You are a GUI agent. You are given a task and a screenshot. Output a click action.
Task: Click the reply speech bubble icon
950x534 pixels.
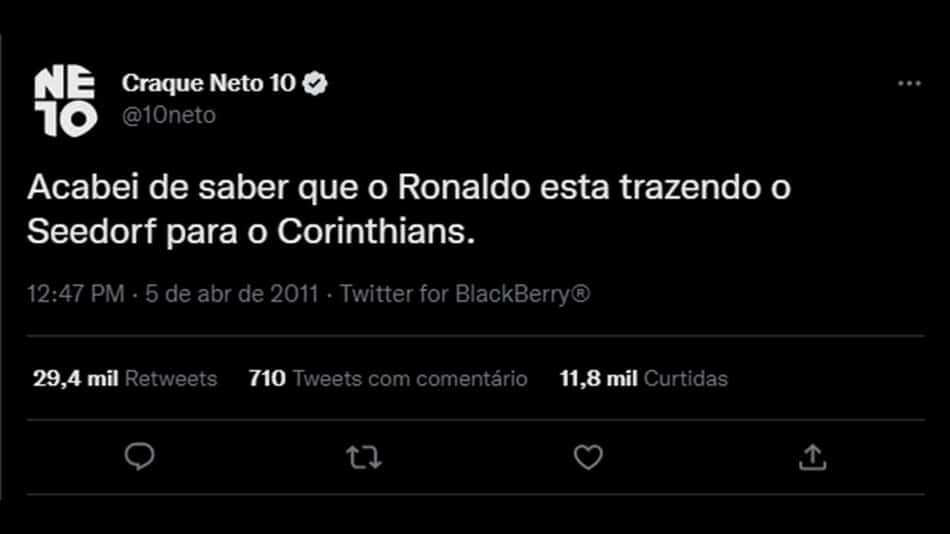point(139,456)
